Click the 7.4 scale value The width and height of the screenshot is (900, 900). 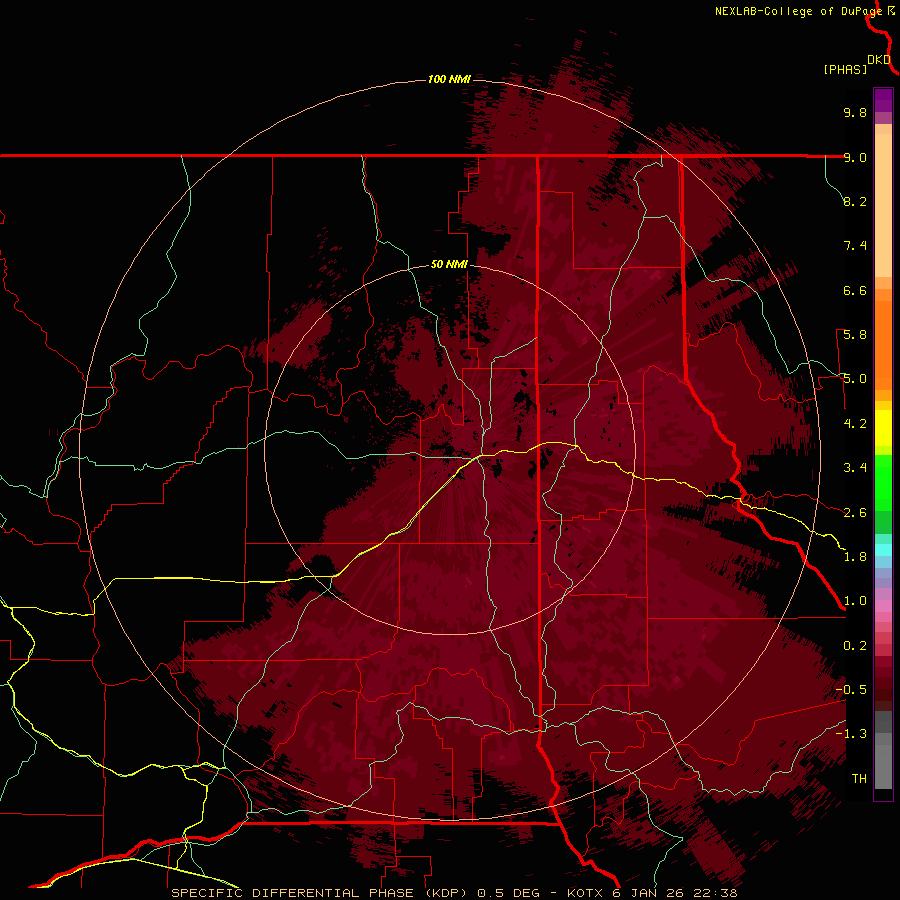[x=855, y=246]
